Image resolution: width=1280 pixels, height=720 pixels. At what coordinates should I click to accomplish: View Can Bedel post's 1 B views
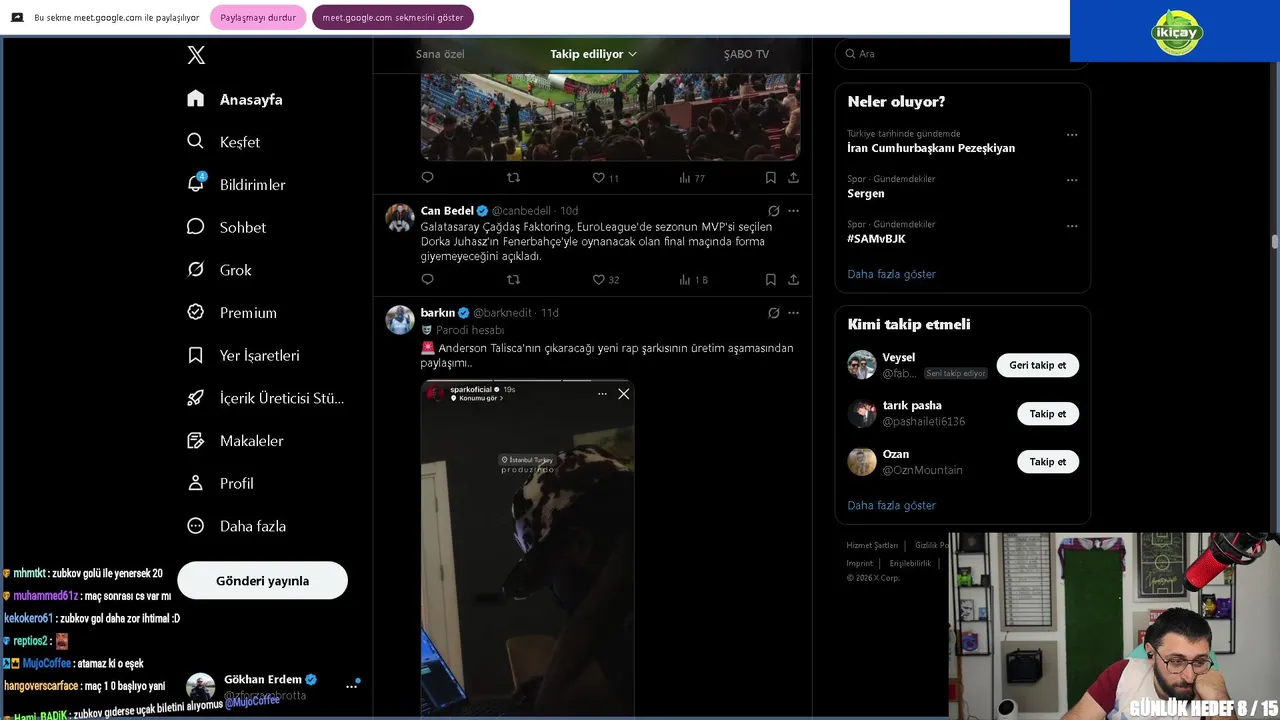693,280
